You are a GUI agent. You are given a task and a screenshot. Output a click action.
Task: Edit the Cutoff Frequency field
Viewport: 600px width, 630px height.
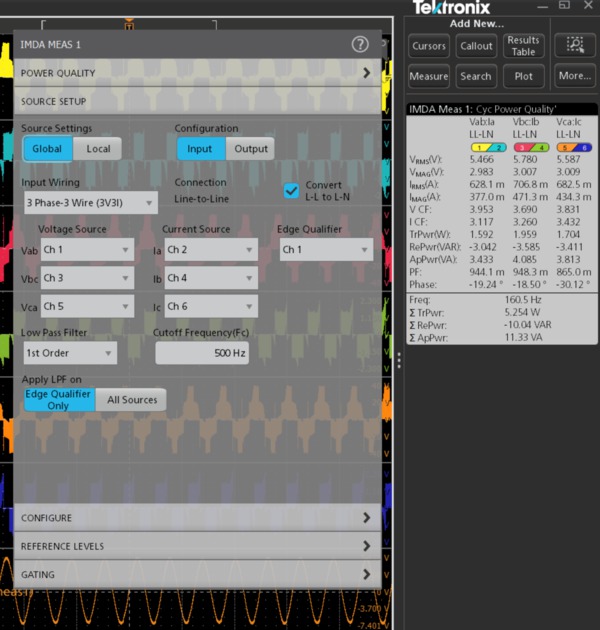coord(202,353)
